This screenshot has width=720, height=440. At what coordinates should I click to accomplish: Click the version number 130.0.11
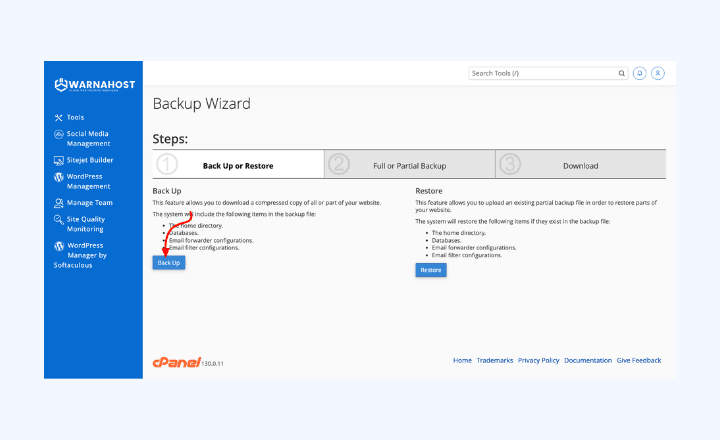pos(213,364)
